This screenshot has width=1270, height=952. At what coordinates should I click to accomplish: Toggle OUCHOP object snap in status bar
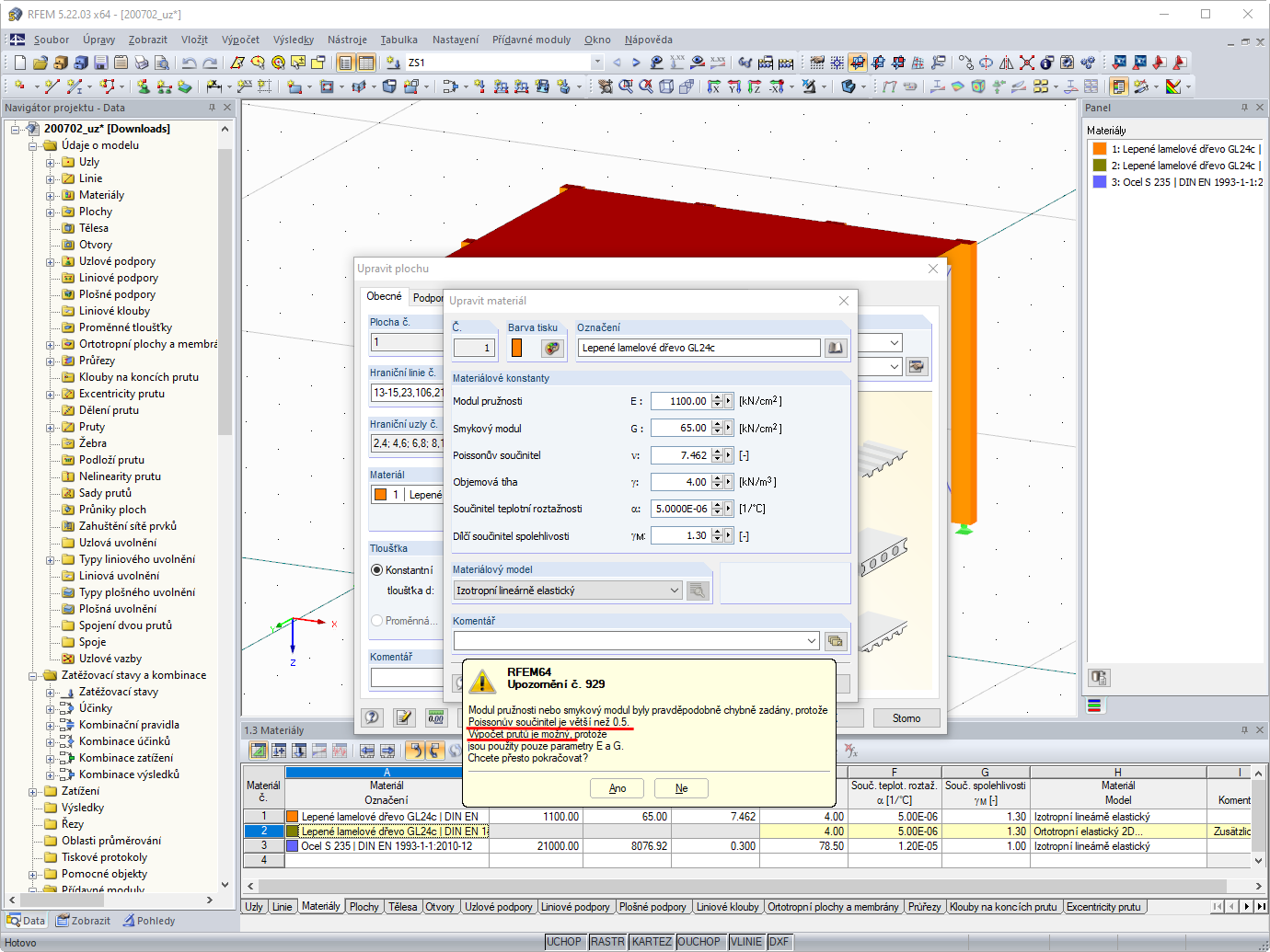tap(699, 942)
